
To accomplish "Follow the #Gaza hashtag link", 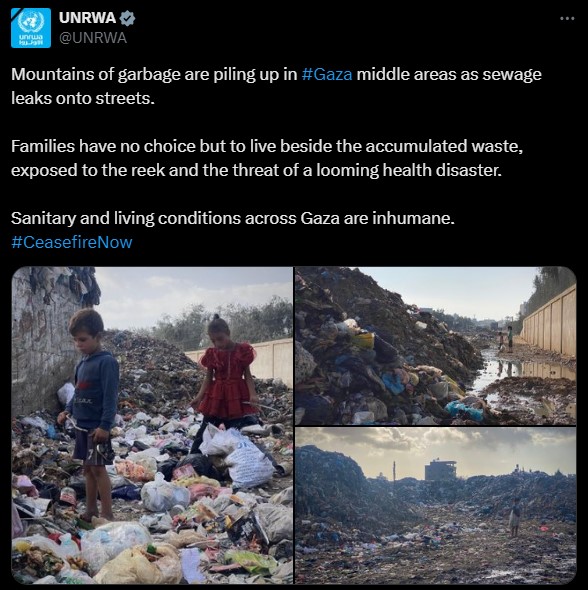I will pyautogui.click(x=327, y=74).
